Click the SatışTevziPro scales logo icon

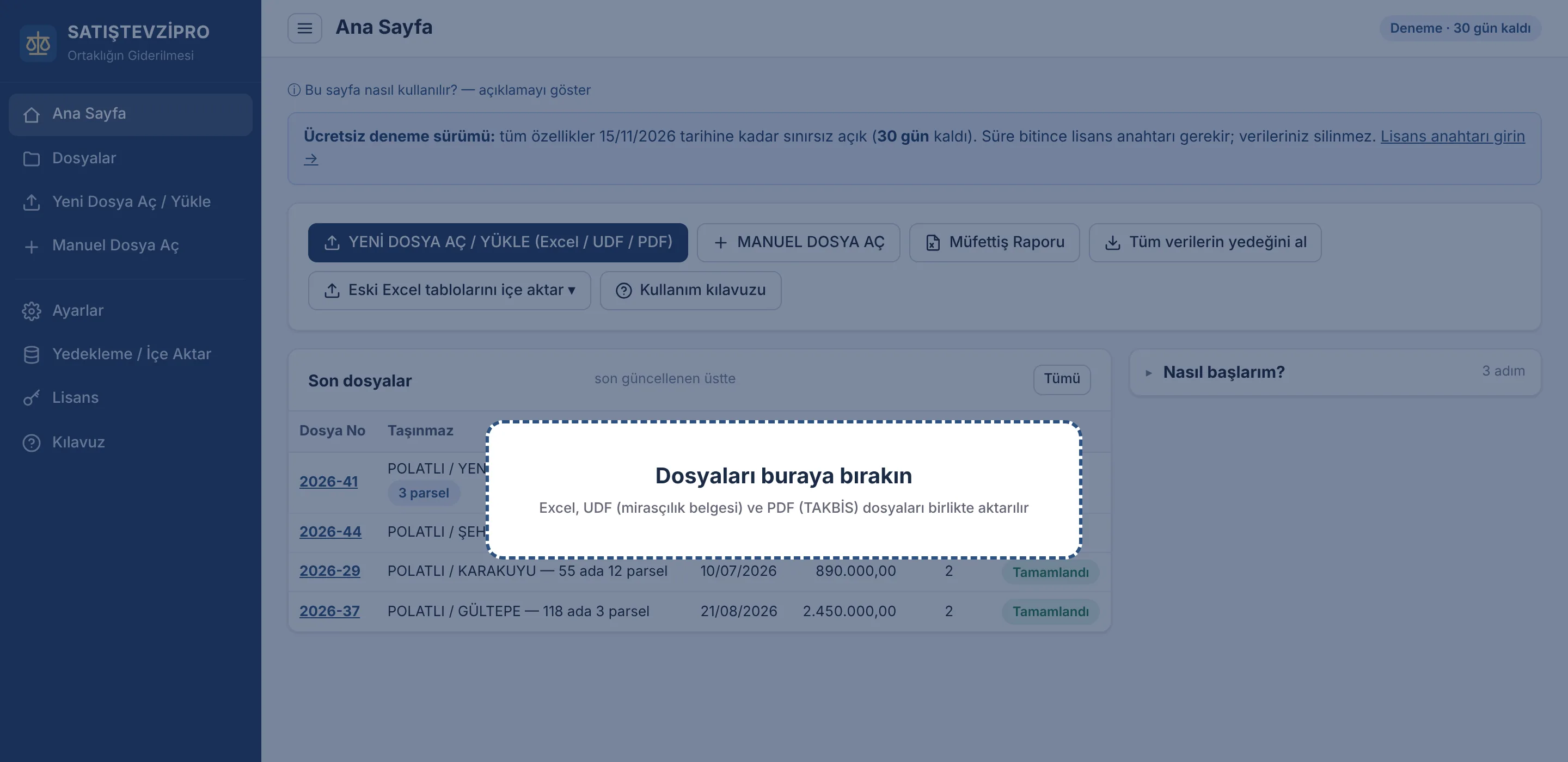(x=38, y=43)
